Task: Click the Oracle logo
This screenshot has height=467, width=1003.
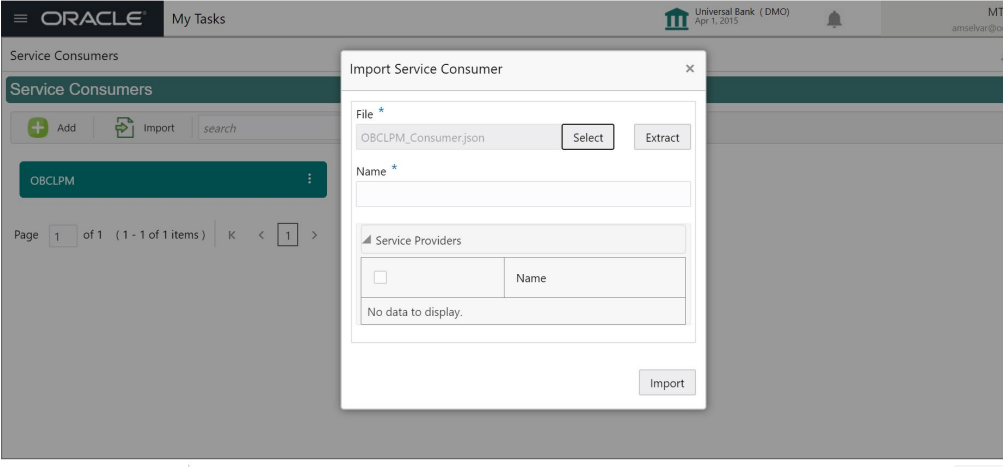Action: click(93, 19)
